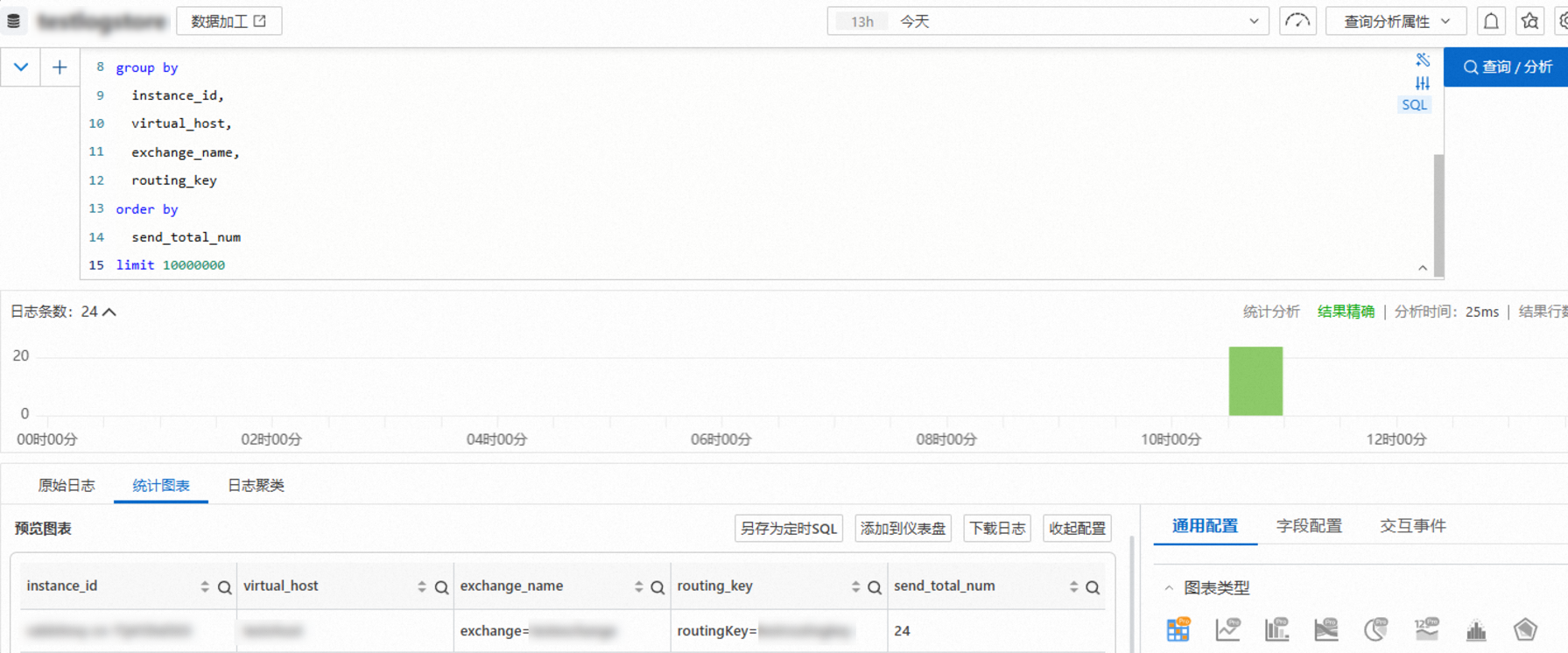Search in the send_total_num column
The height and width of the screenshot is (653, 1568).
[1093, 587]
